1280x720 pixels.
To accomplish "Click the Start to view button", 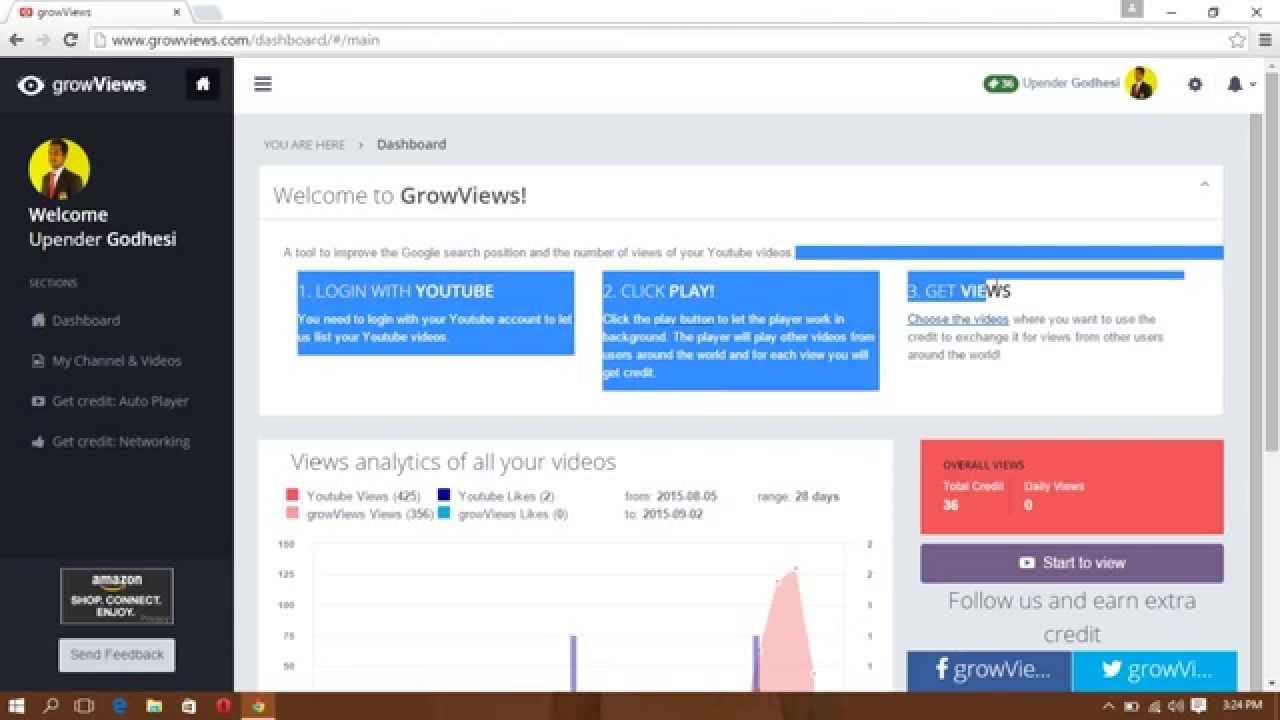I will click(1072, 563).
